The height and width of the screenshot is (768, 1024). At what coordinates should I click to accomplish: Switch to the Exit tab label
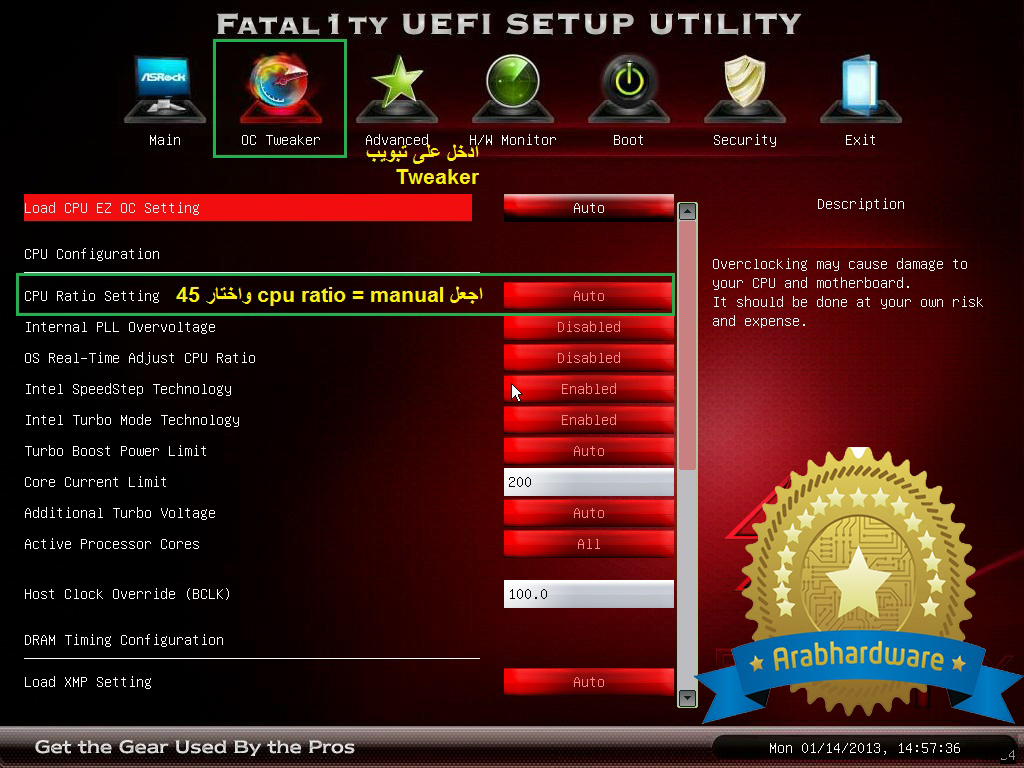pos(860,140)
